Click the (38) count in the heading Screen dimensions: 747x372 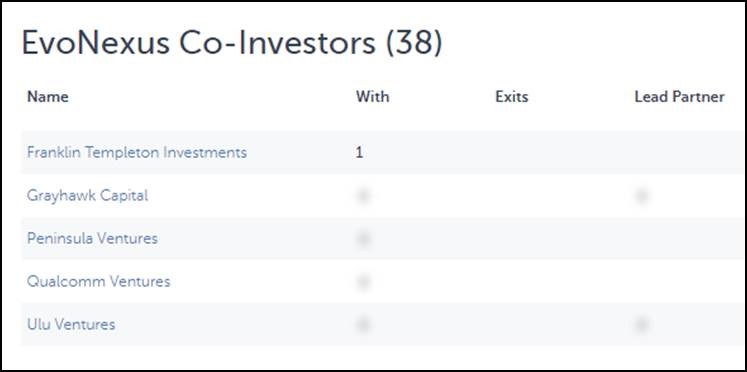(x=414, y=44)
